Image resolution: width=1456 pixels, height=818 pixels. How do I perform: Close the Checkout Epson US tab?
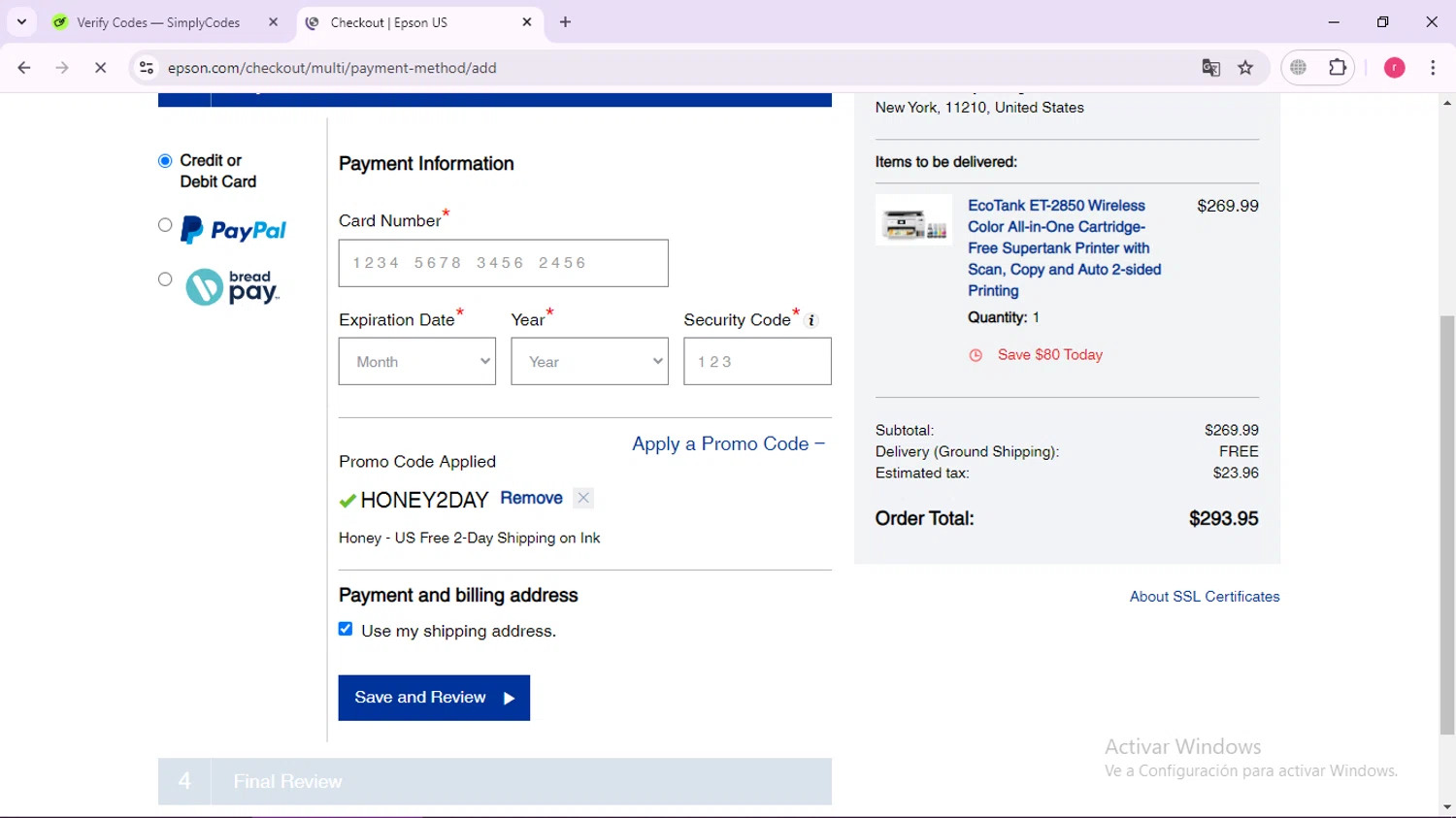click(527, 22)
